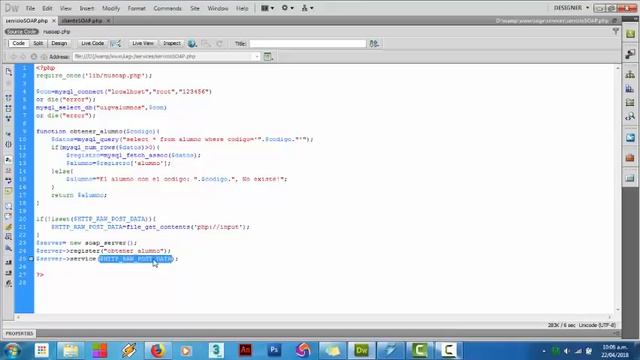Click the Format Source Code icon
This screenshot has width=640, height=360.
pyautogui.click(x=9, y=283)
